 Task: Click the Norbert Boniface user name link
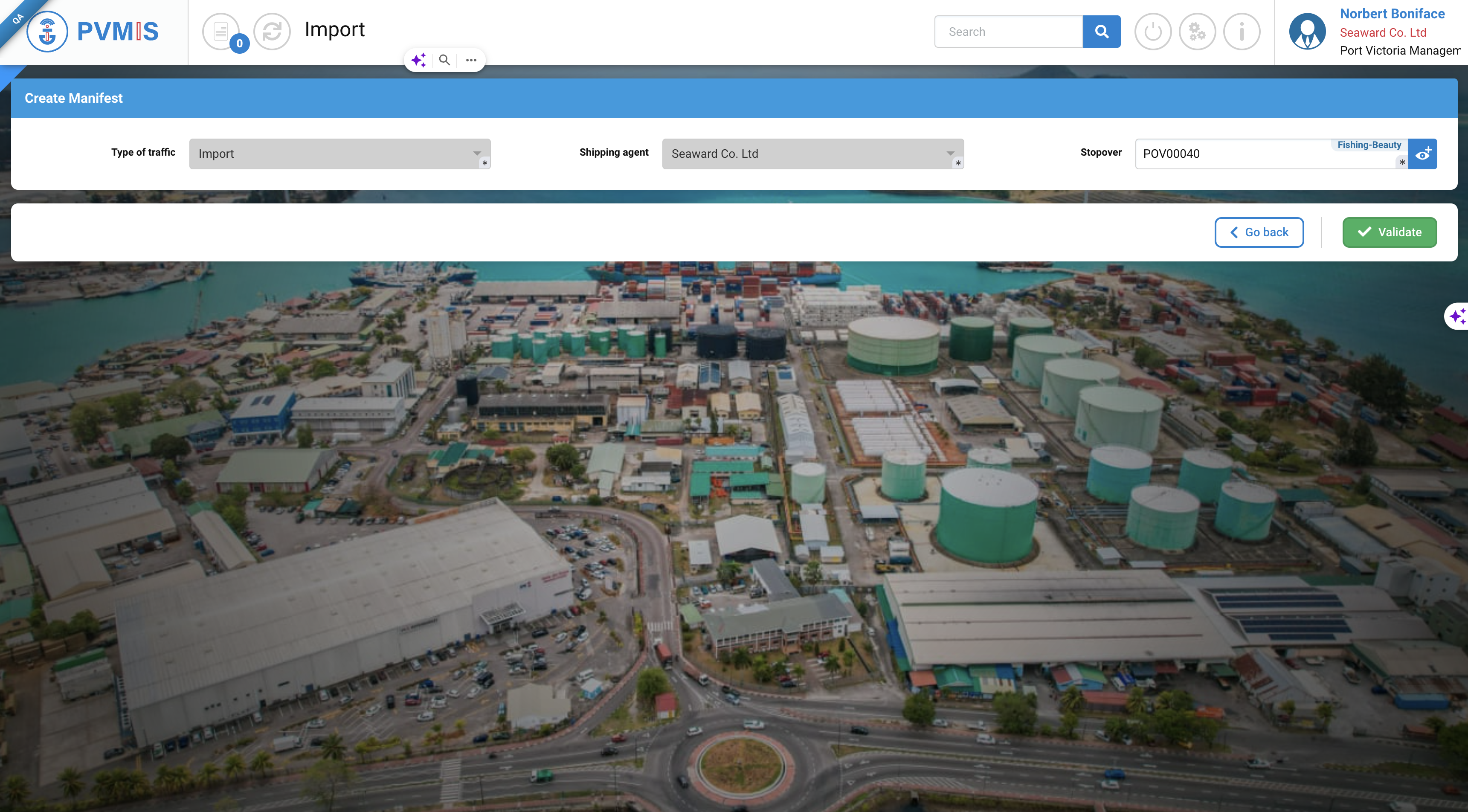1392,14
